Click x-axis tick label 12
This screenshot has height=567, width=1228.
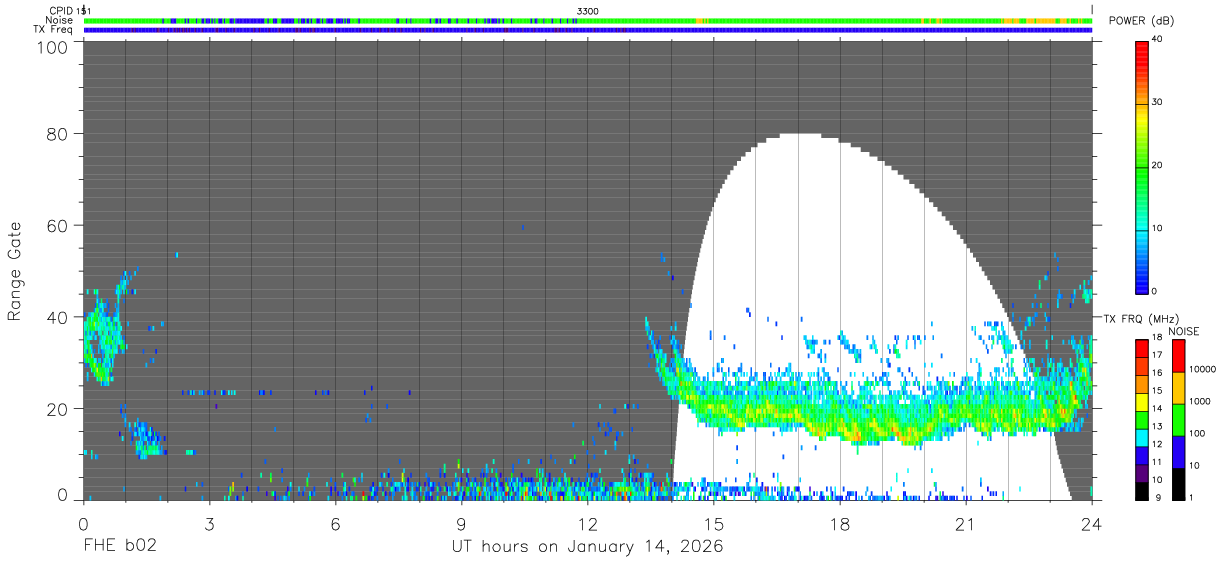(587, 524)
